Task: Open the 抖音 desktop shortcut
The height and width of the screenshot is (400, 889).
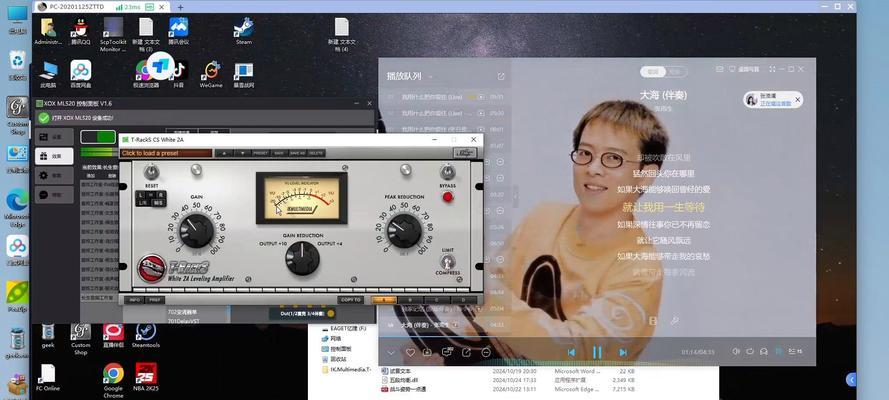Action: tap(179, 75)
